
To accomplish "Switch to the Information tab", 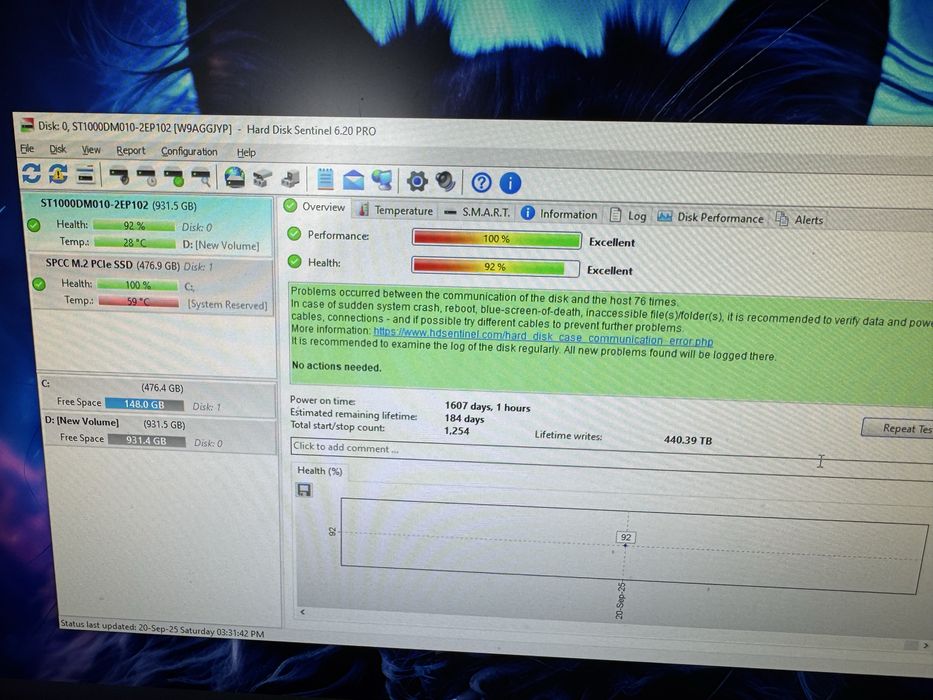I will (x=559, y=214).
